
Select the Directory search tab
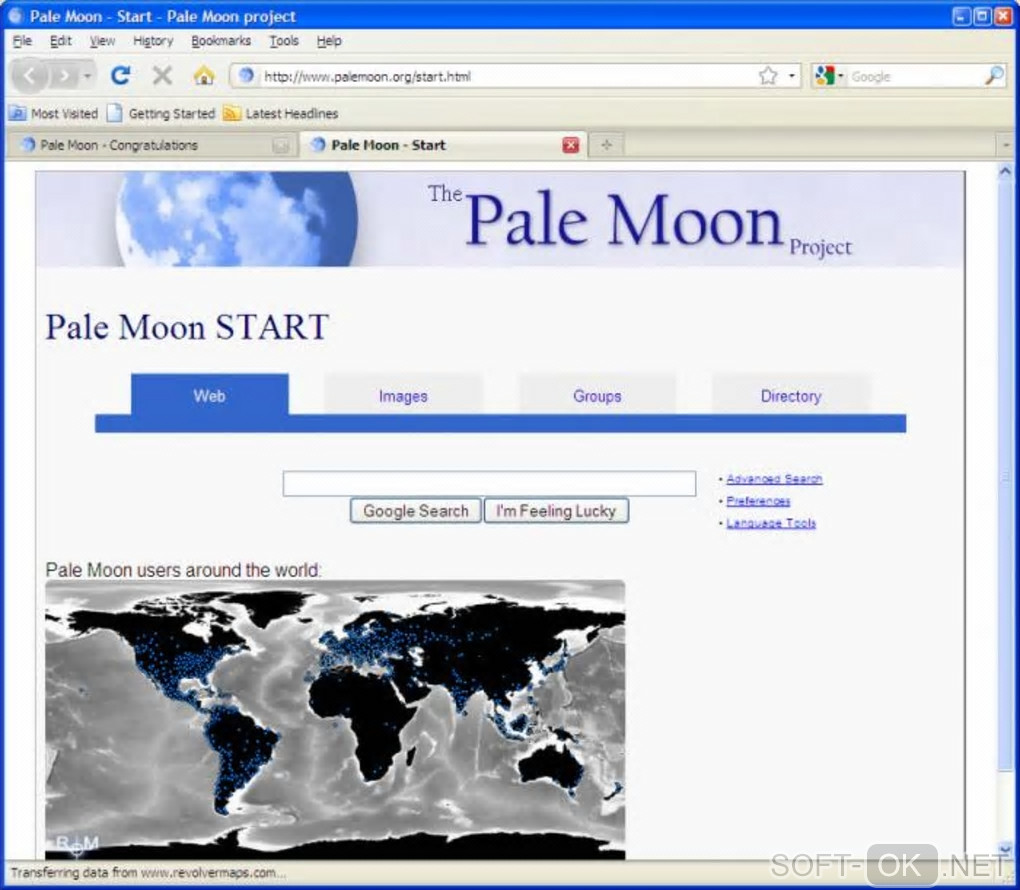tap(791, 396)
